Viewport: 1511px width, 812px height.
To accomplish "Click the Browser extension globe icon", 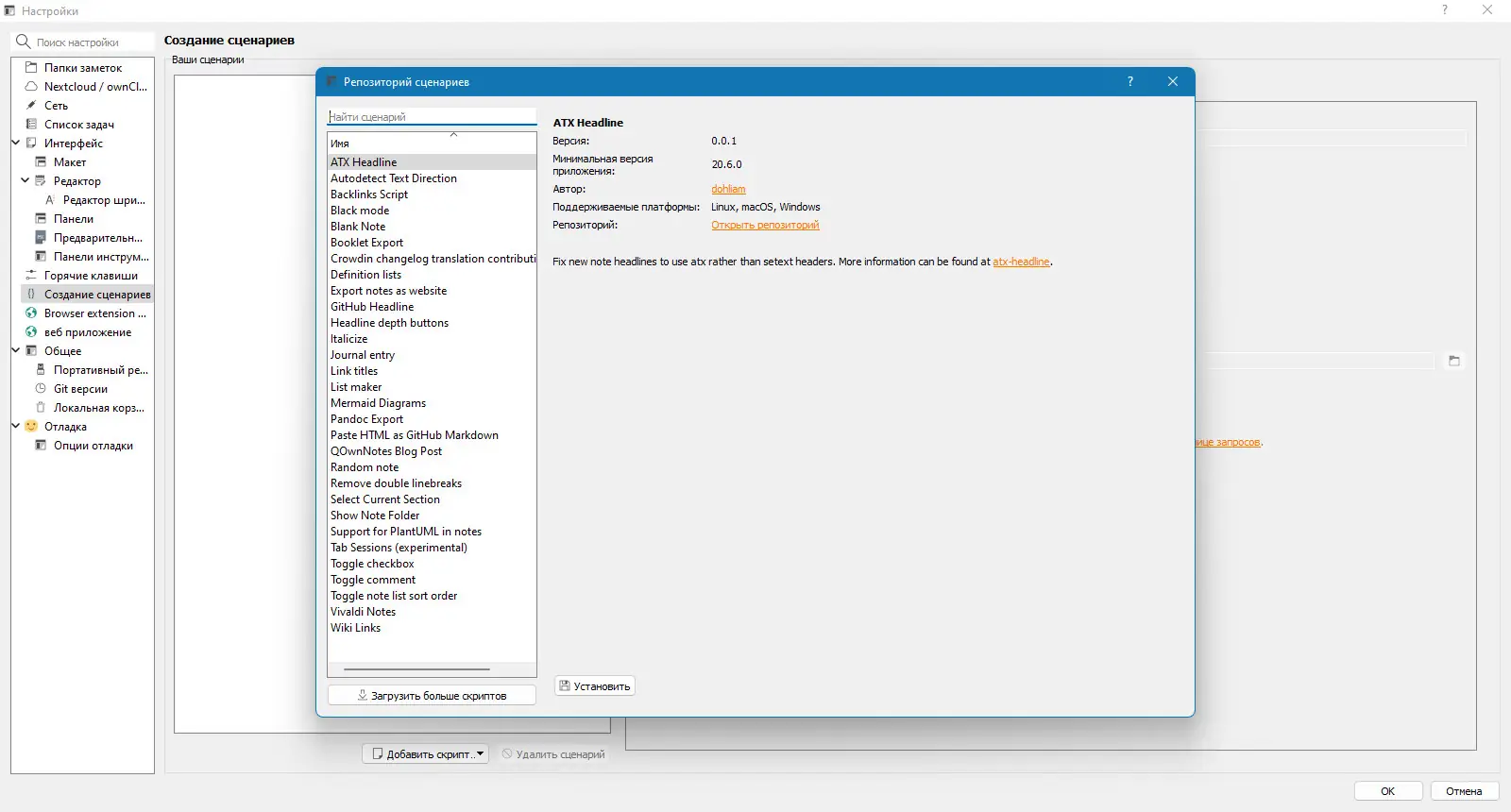I will point(31,313).
